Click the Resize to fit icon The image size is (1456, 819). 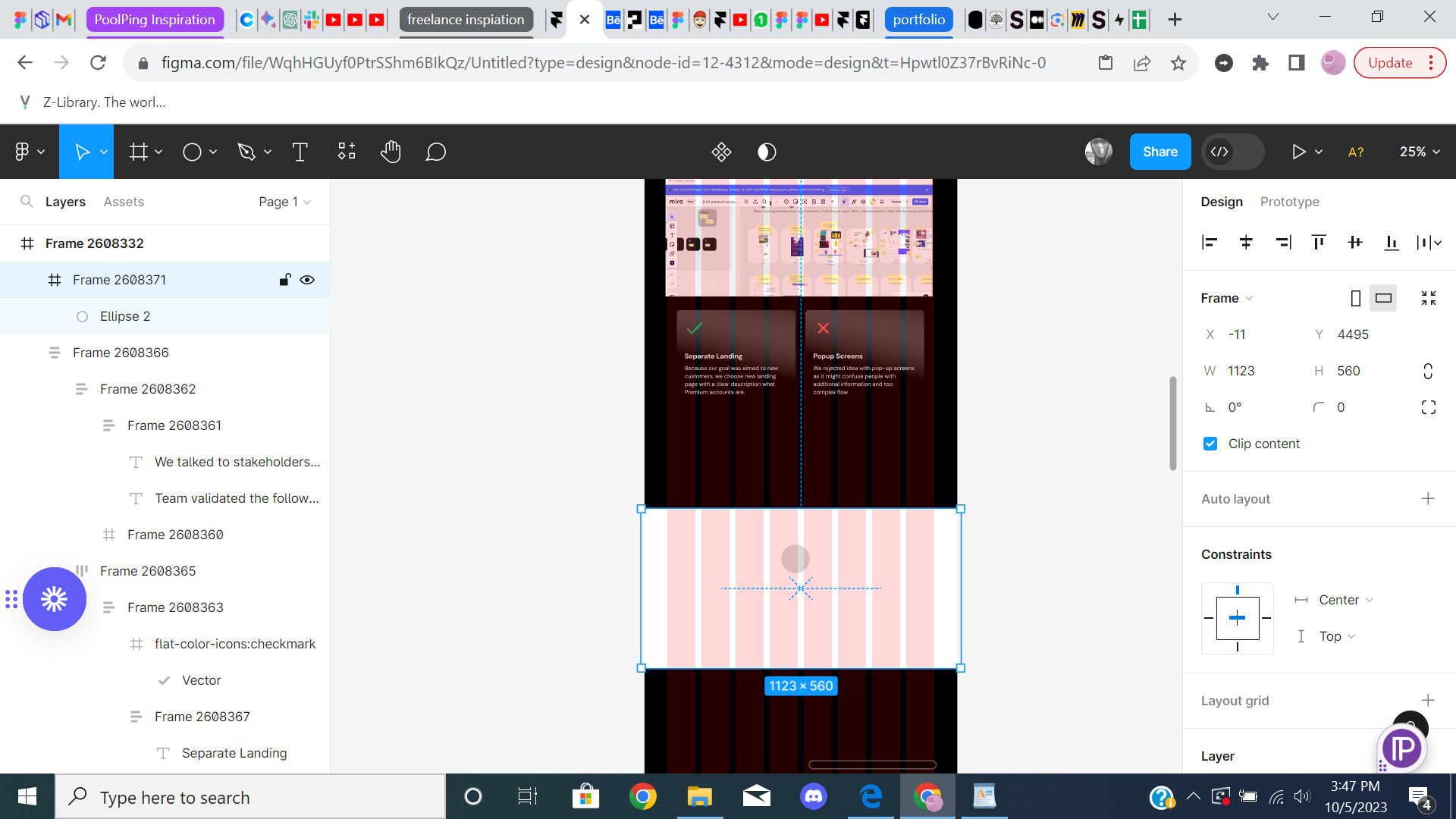(1429, 298)
